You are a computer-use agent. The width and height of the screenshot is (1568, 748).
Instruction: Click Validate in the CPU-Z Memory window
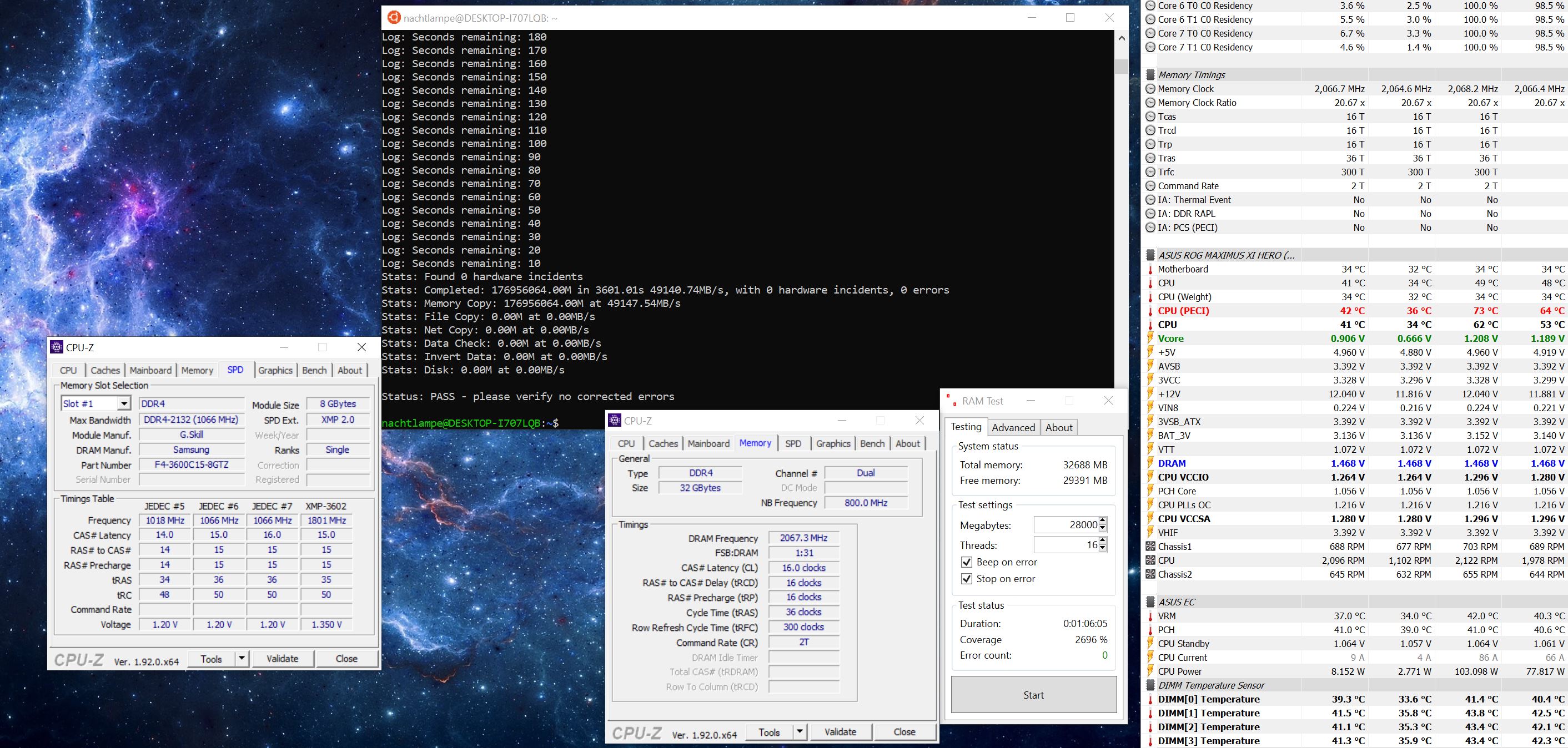coord(840,732)
